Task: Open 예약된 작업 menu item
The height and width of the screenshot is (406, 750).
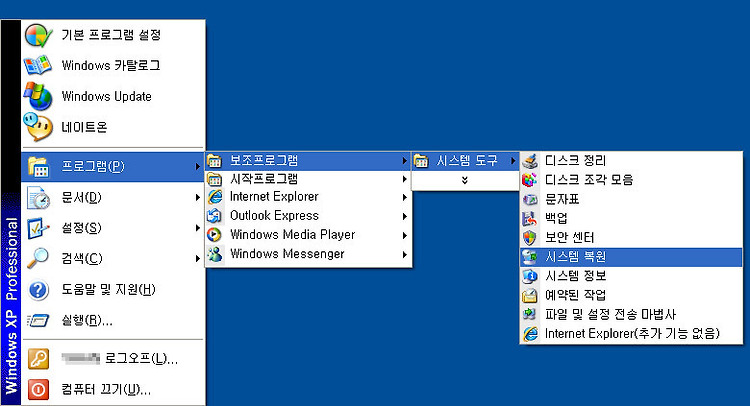Action: click(631, 296)
